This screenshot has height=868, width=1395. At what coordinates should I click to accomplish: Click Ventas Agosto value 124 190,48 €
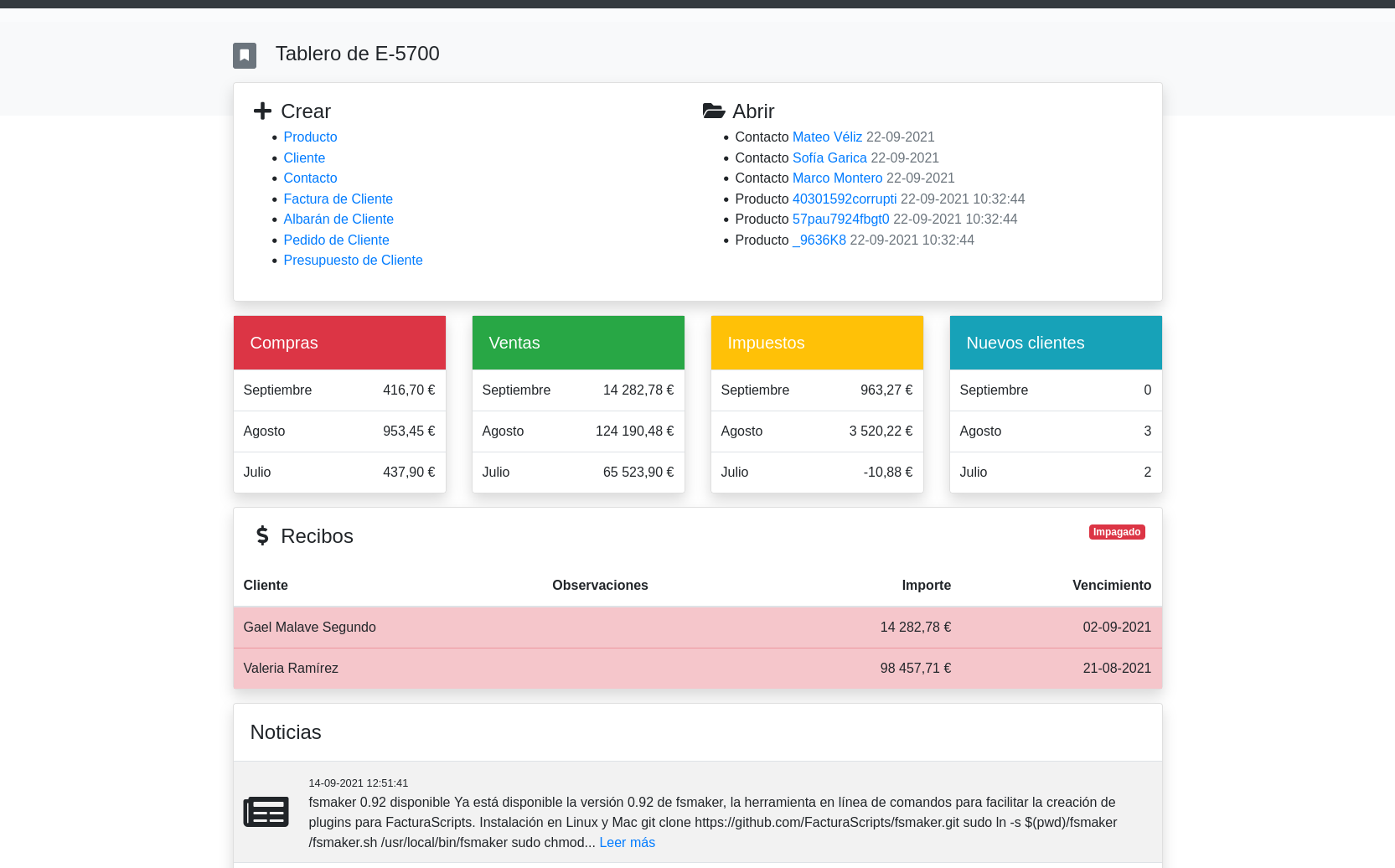[634, 431]
